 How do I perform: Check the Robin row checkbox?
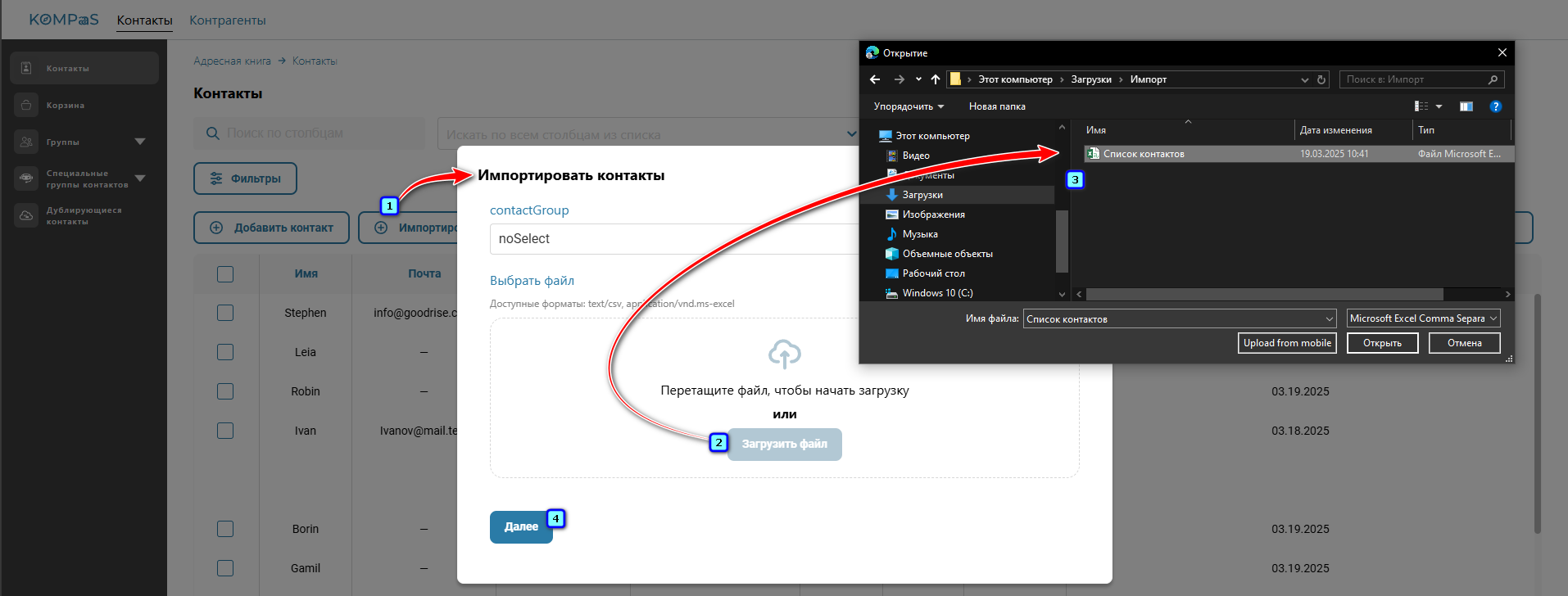click(x=225, y=391)
